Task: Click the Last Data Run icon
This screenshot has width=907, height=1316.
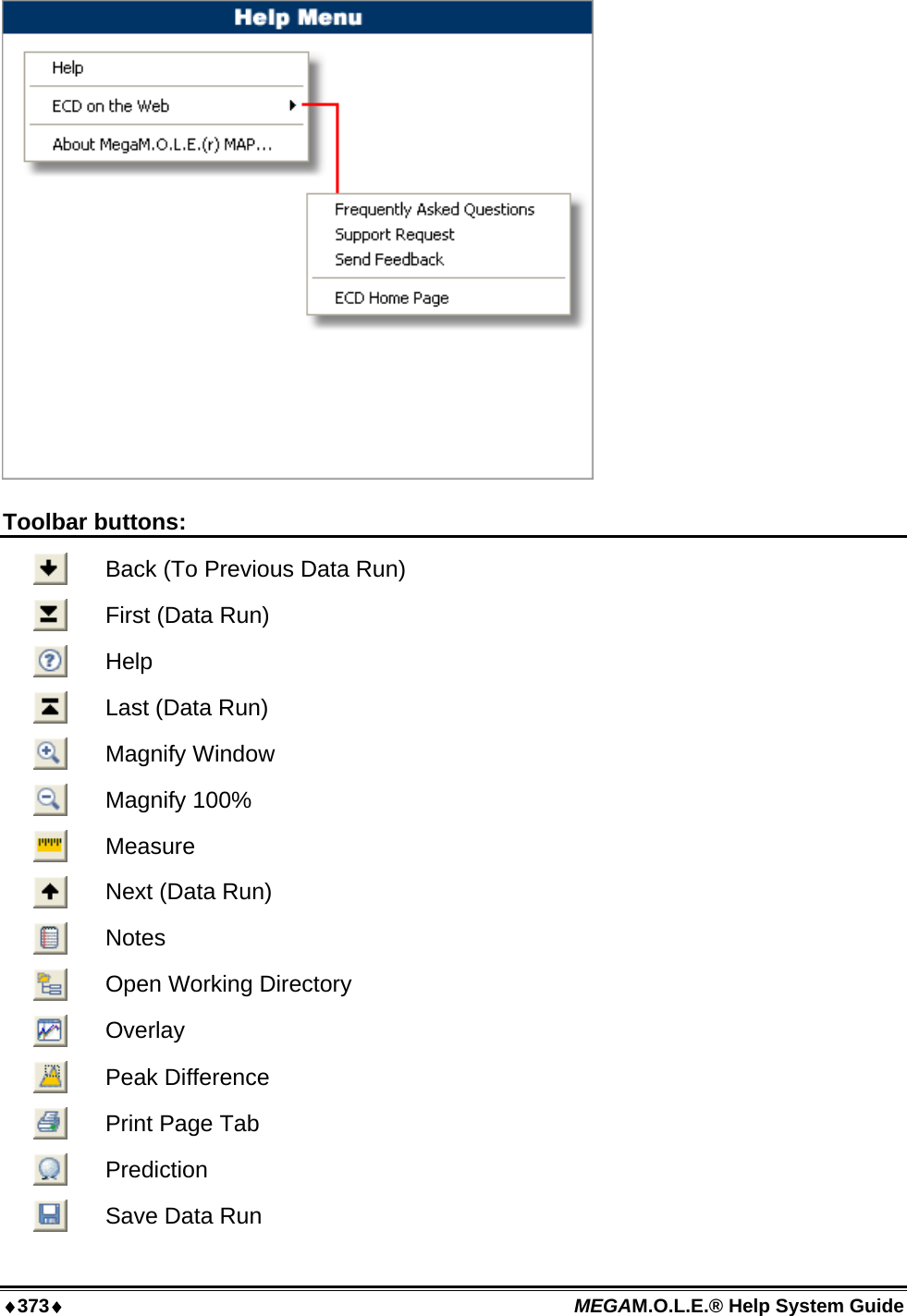Action: point(50,707)
